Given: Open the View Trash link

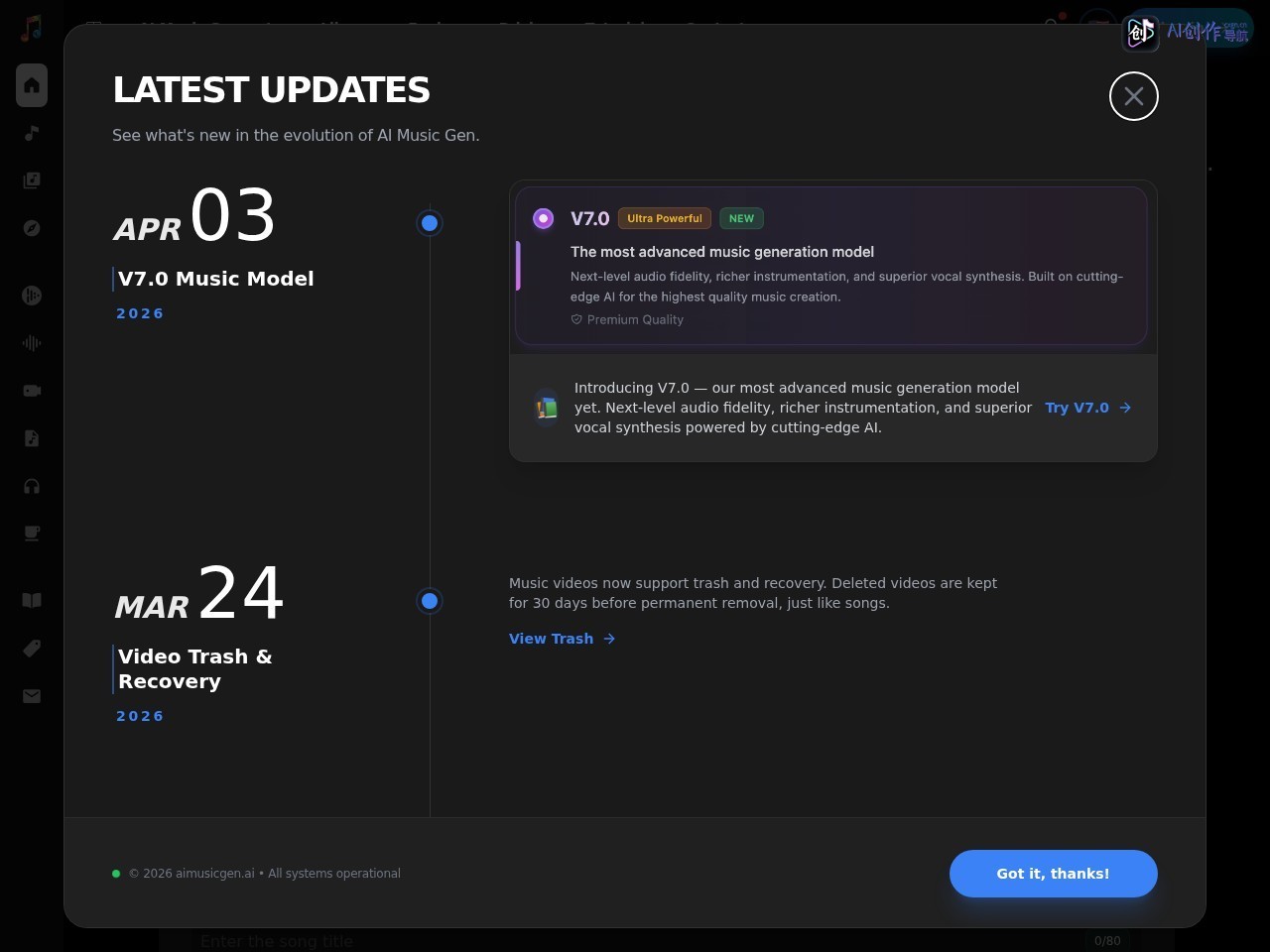Looking at the screenshot, I should pos(562,639).
